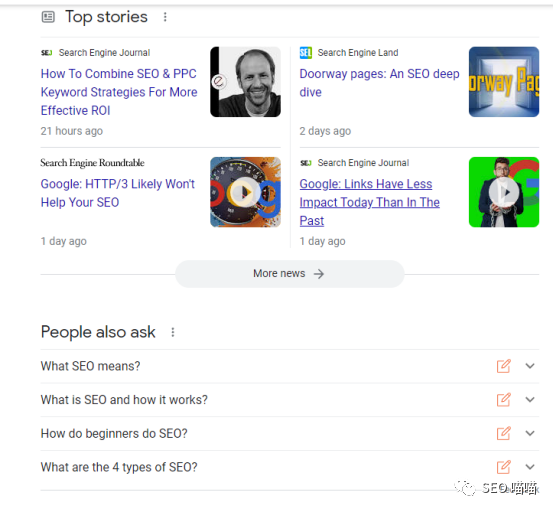This screenshot has width=554, height=512.
Task: Open the "Google: Links Have Less Impact" story
Action: (x=370, y=202)
